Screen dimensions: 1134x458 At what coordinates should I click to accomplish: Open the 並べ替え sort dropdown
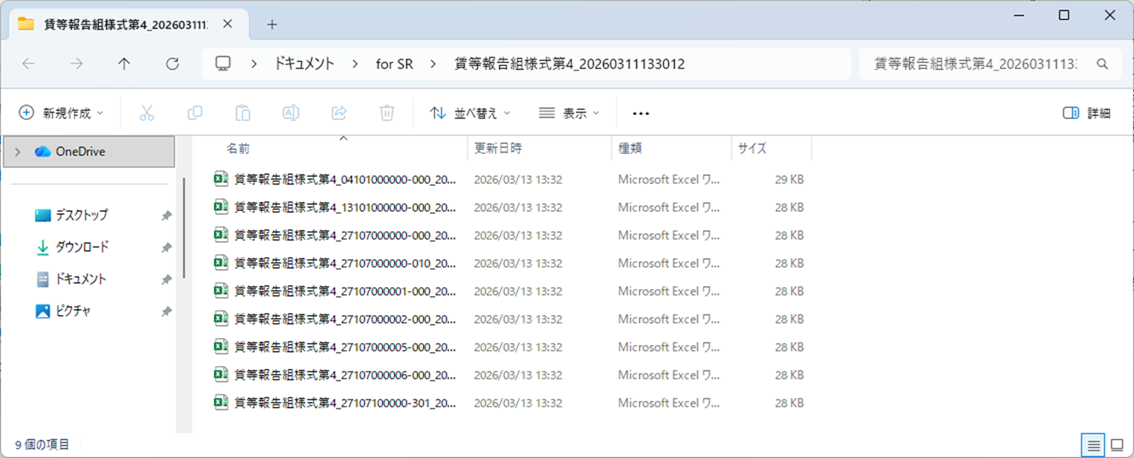pyautogui.click(x=470, y=113)
